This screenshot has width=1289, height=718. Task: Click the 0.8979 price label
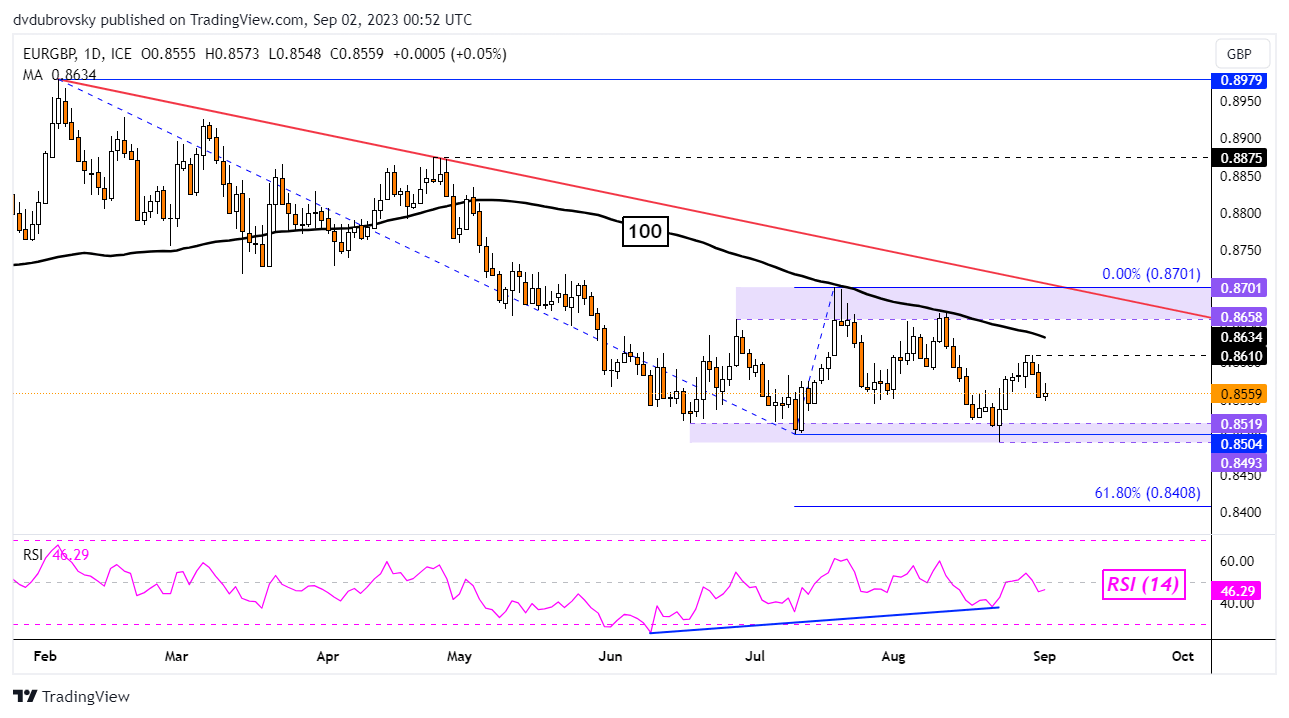pyautogui.click(x=1239, y=80)
